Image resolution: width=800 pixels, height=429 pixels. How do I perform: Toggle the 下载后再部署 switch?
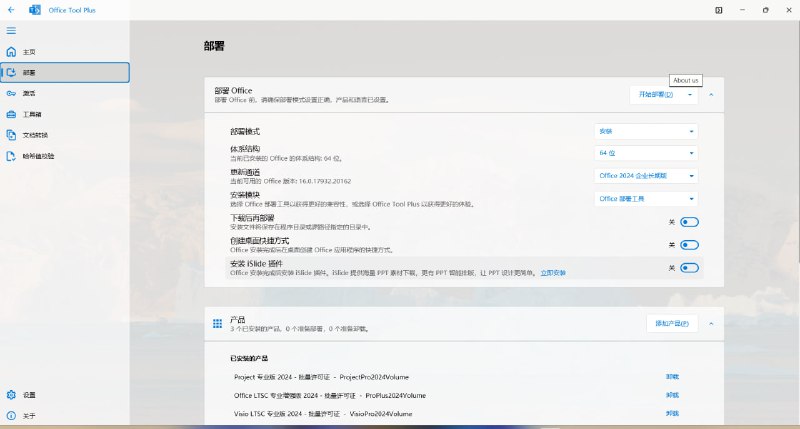[689, 222]
